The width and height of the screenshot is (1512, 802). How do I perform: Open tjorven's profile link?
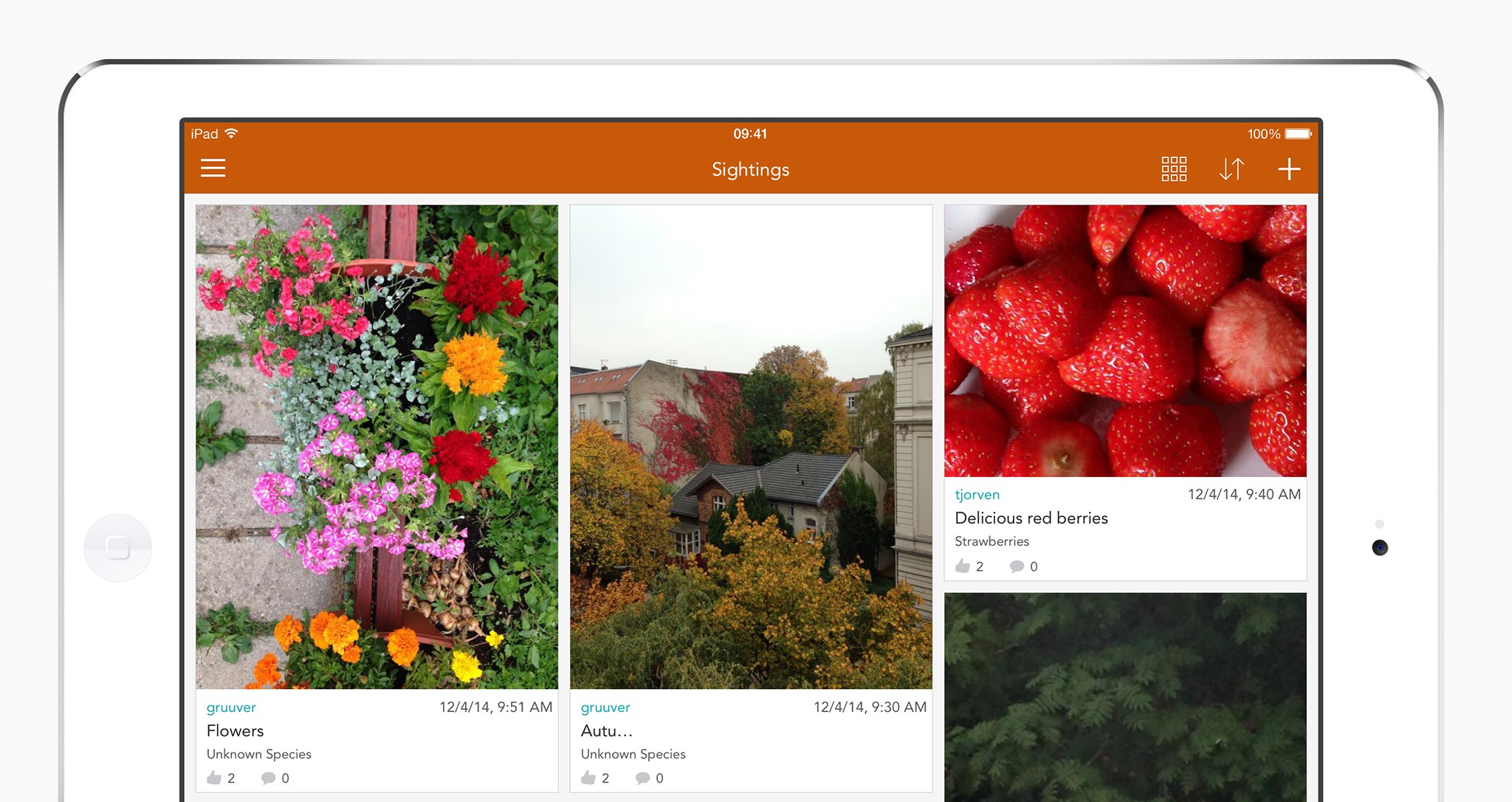click(977, 494)
